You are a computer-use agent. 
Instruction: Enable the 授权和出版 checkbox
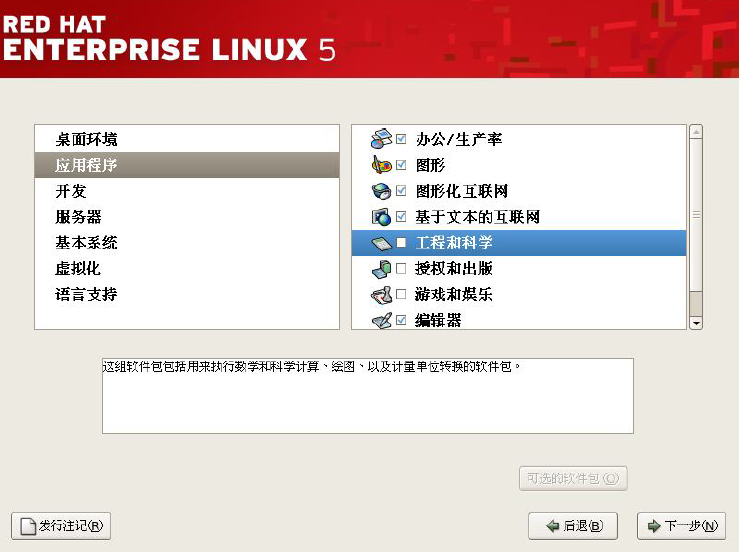[x=401, y=268]
